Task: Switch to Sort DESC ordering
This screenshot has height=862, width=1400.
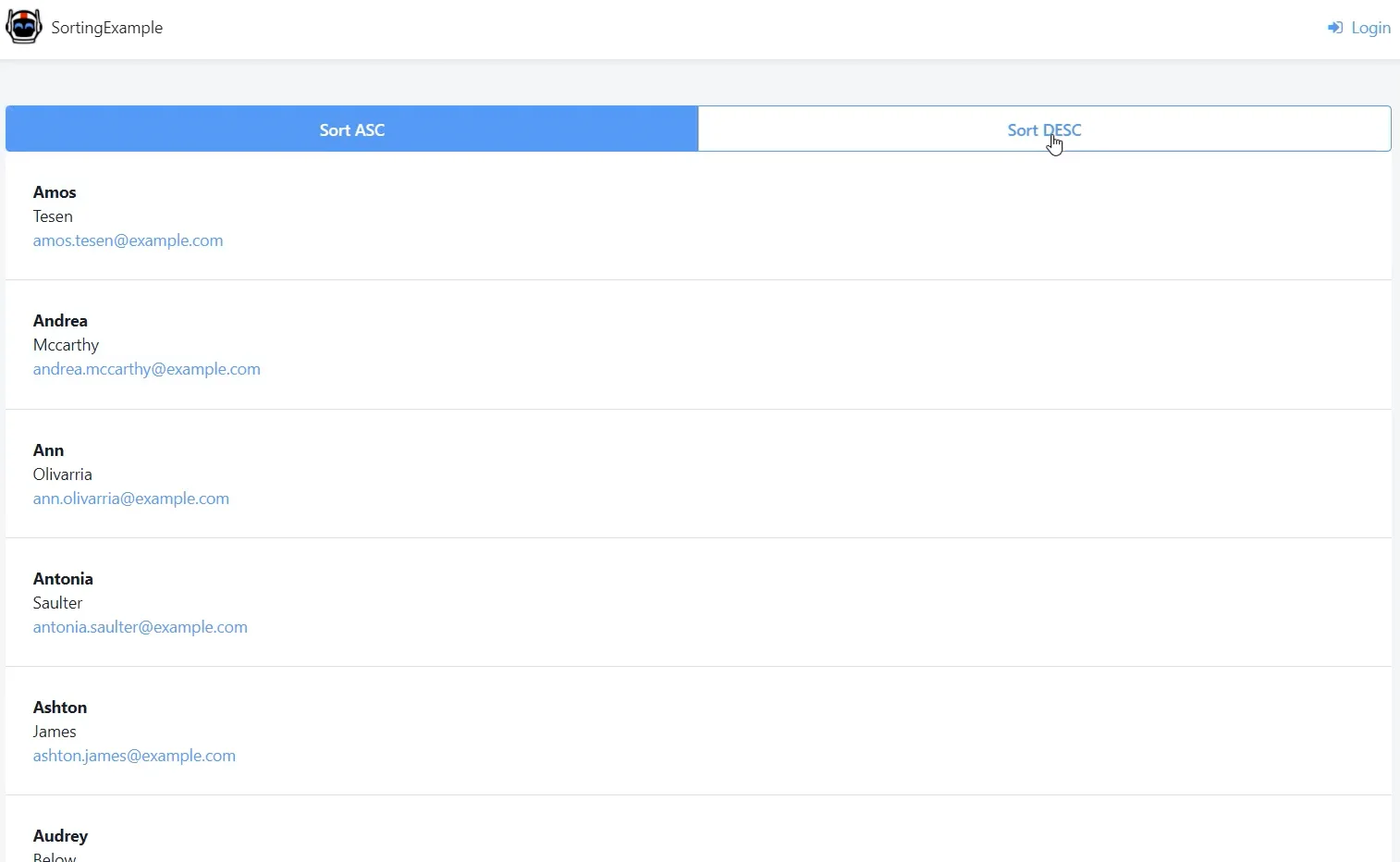Action: [x=1044, y=129]
